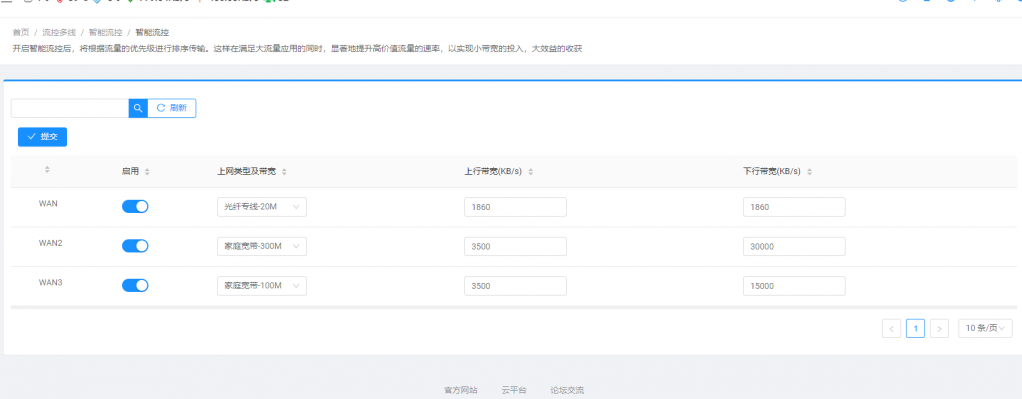Screen dimensions: 1022x399
Task: Open the 家庭宽带-100M dropdown for WAN3
Action: [x=262, y=286]
